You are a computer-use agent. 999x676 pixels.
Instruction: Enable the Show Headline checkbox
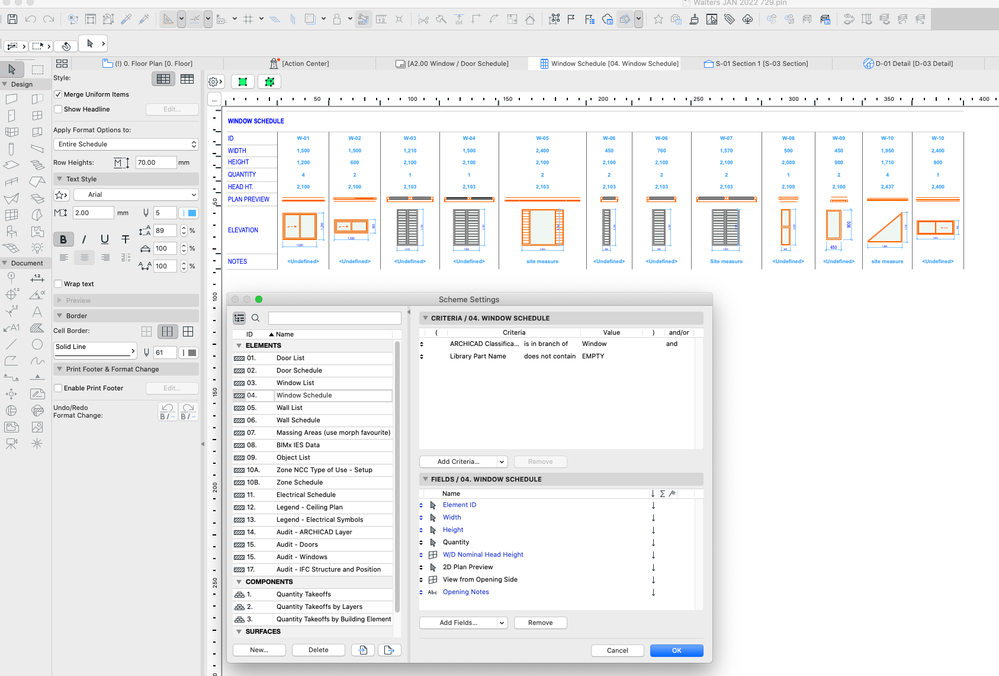pyautogui.click(x=58, y=109)
